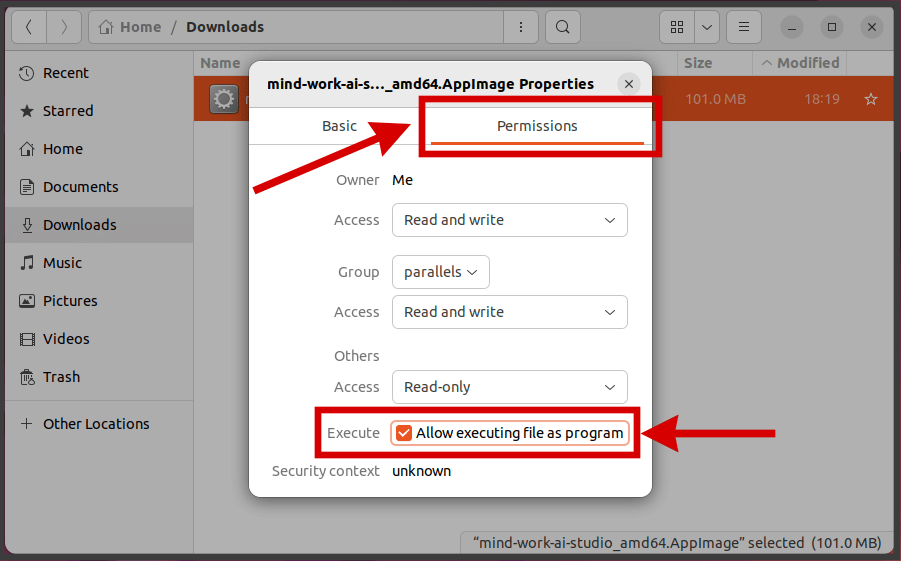Open Trash in the sidebar
Viewport: 901px width, 561px height.
(x=61, y=377)
